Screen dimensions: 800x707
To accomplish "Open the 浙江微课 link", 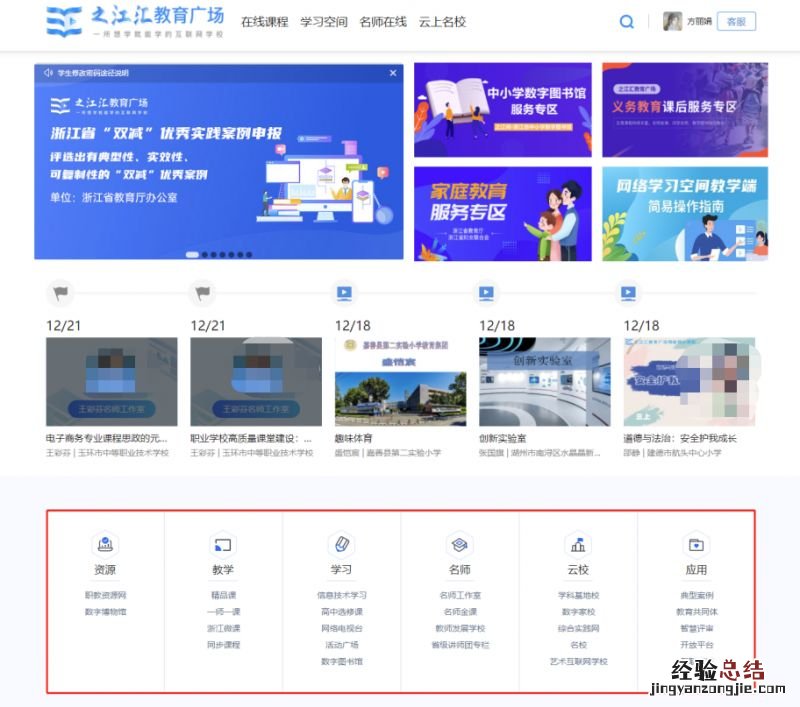I will pos(223,628).
